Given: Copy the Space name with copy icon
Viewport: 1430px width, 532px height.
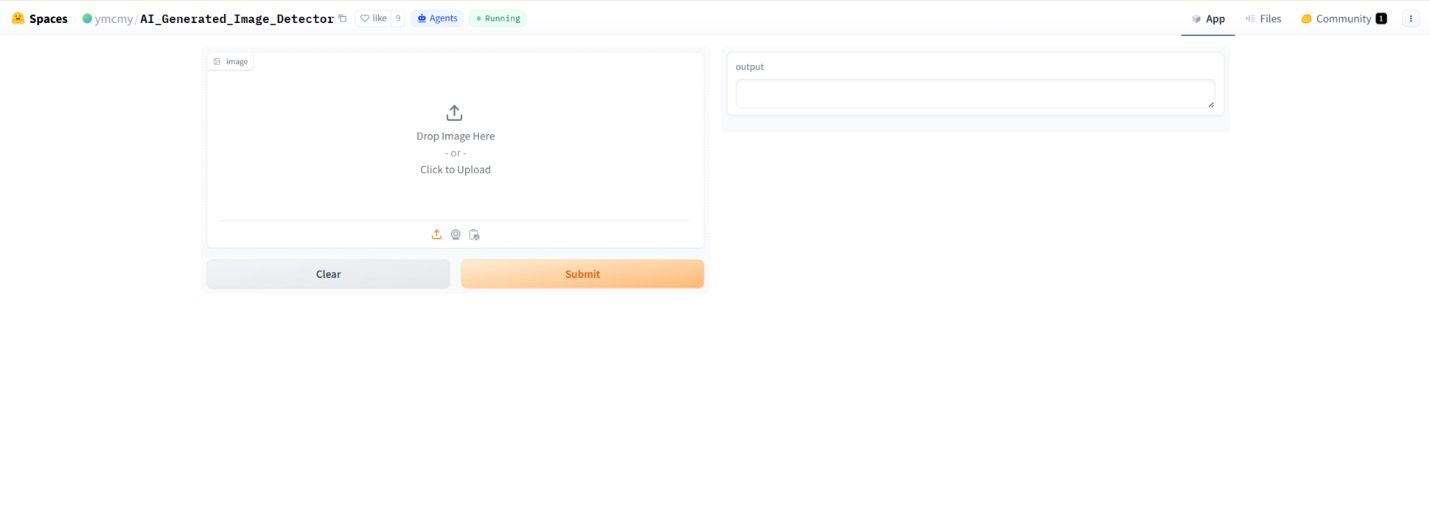Looking at the screenshot, I should [x=343, y=18].
